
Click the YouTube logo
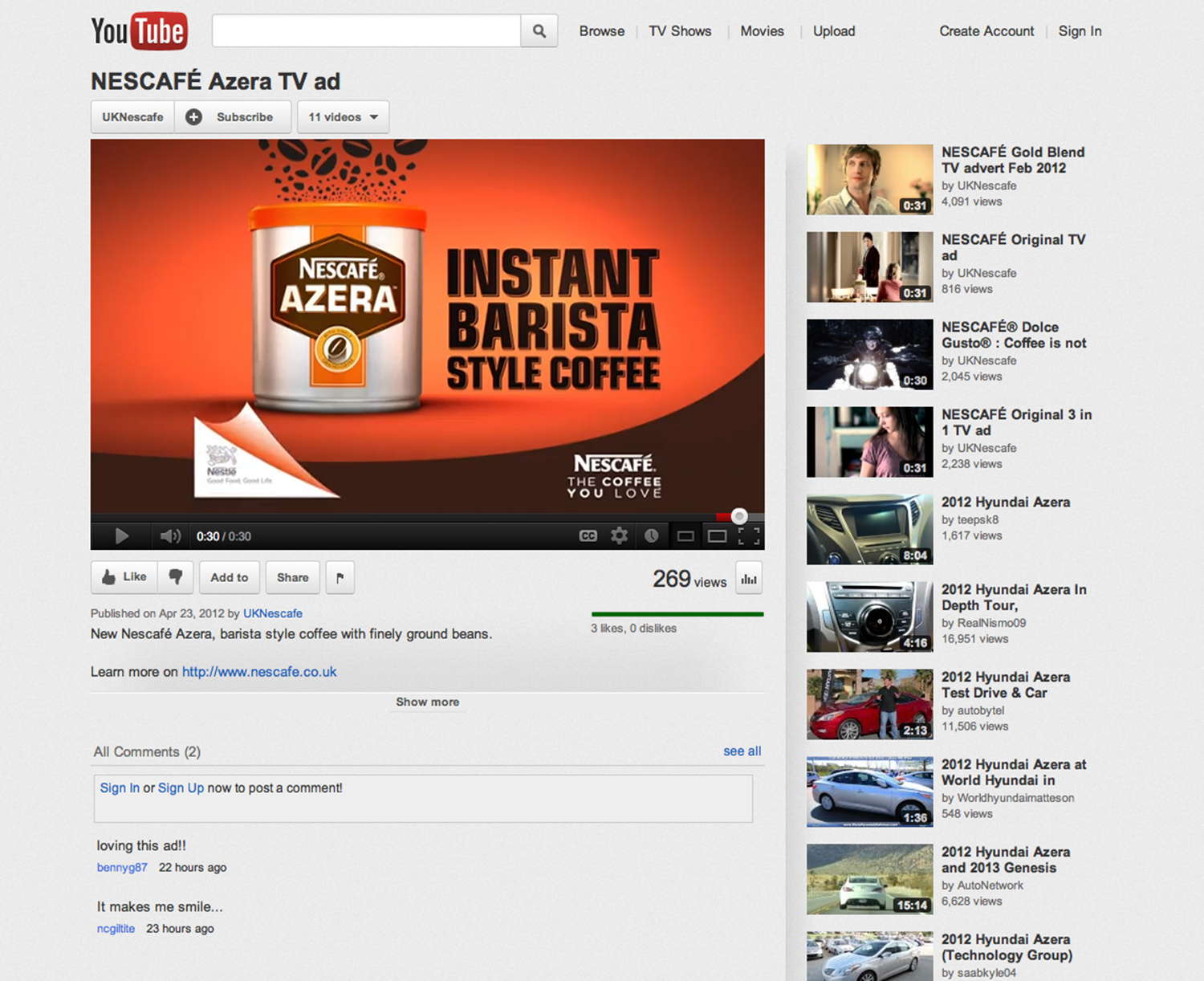139,31
